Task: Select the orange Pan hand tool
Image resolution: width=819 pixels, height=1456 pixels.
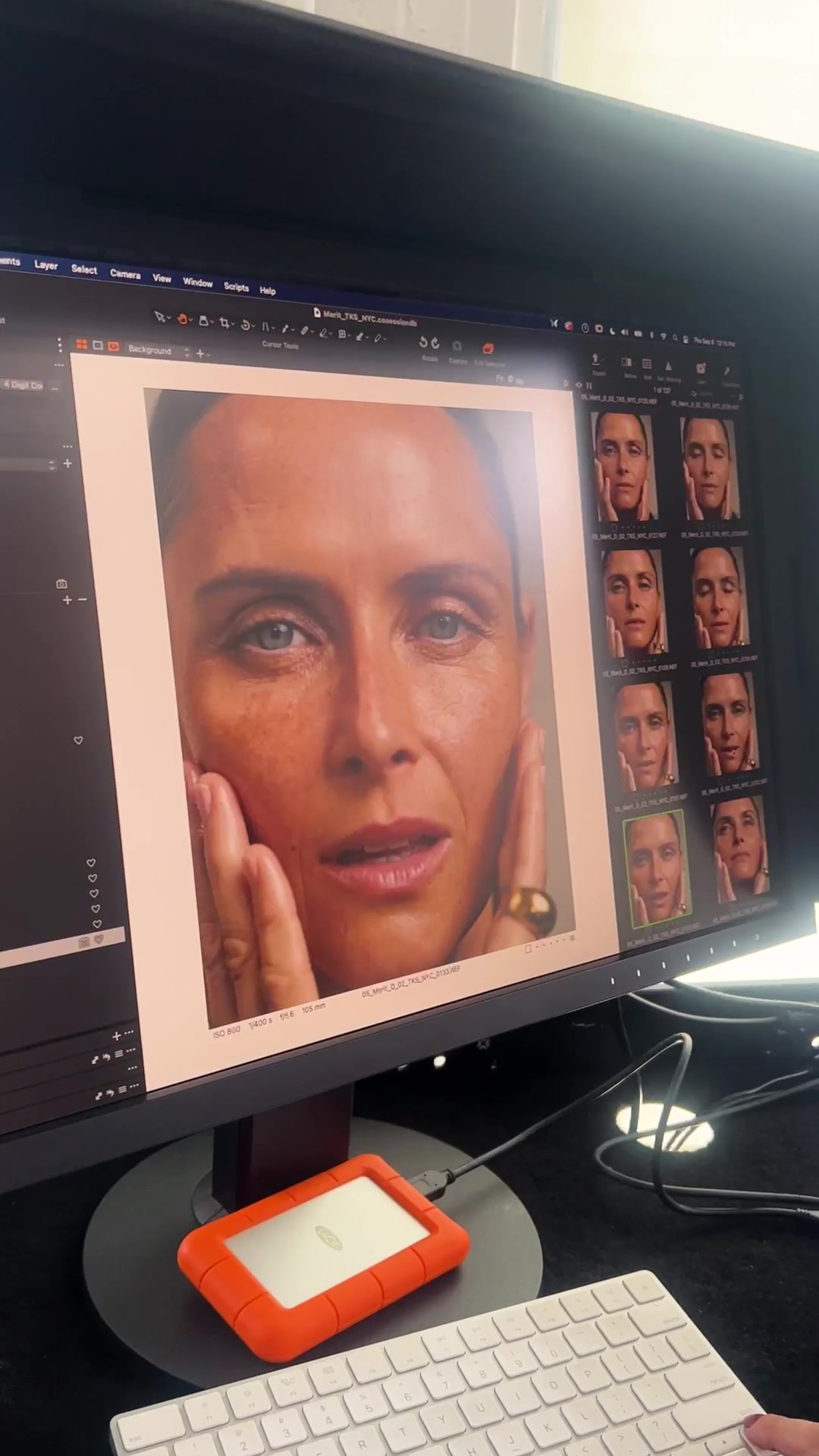Action: coord(184,320)
